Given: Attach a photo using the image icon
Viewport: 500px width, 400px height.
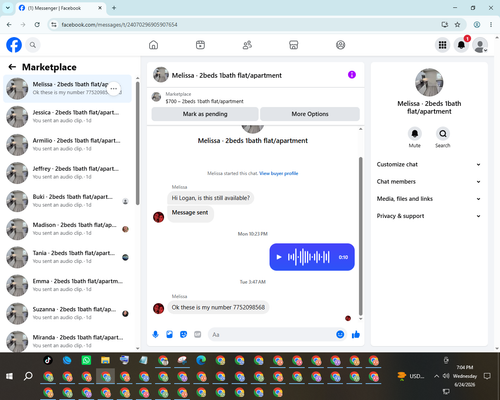Looking at the screenshot, I should pyautogui.click(x=169, y=334).
